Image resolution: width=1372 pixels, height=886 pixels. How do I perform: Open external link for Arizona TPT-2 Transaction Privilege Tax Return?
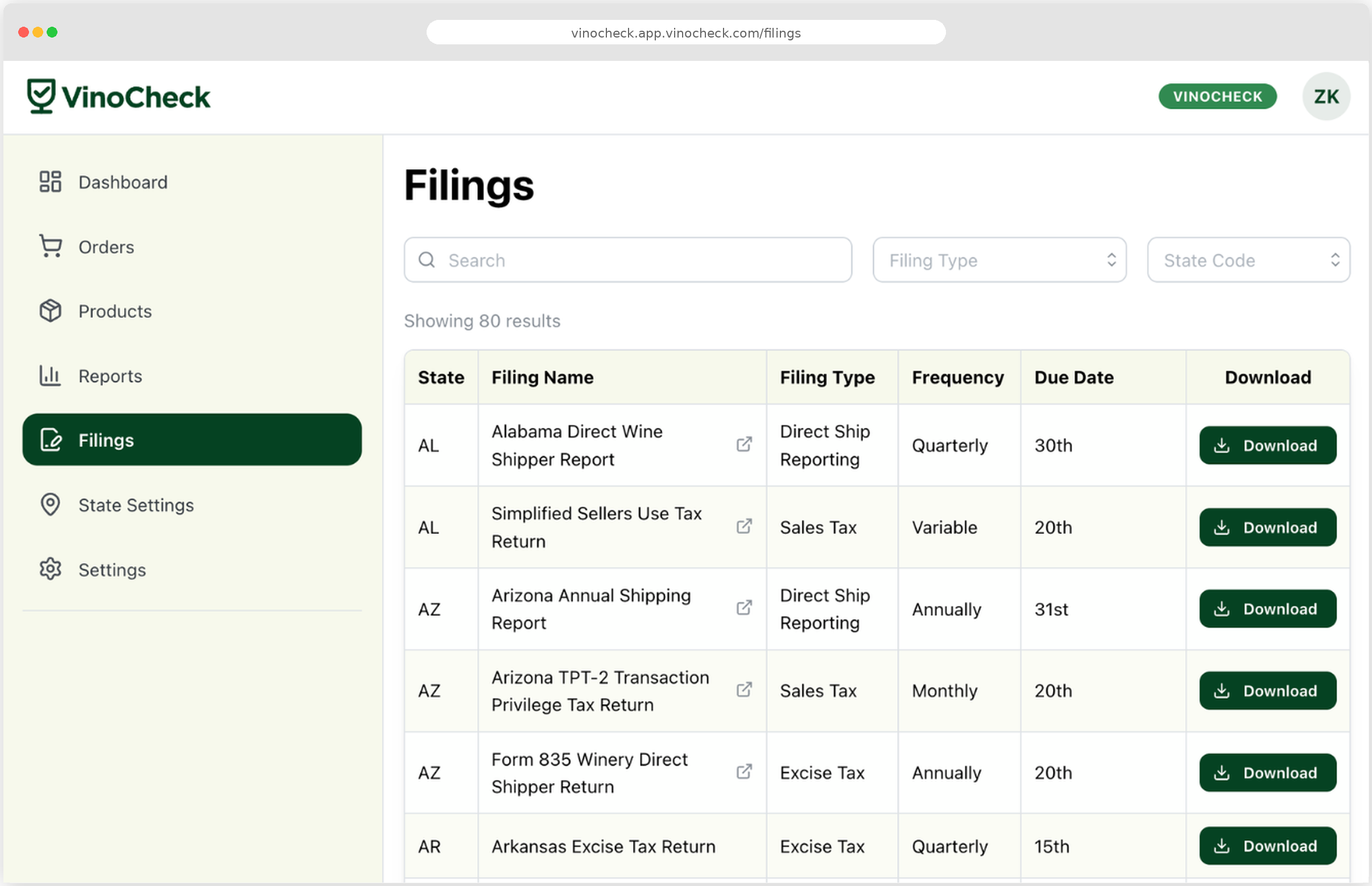click(x=744, y=690)
